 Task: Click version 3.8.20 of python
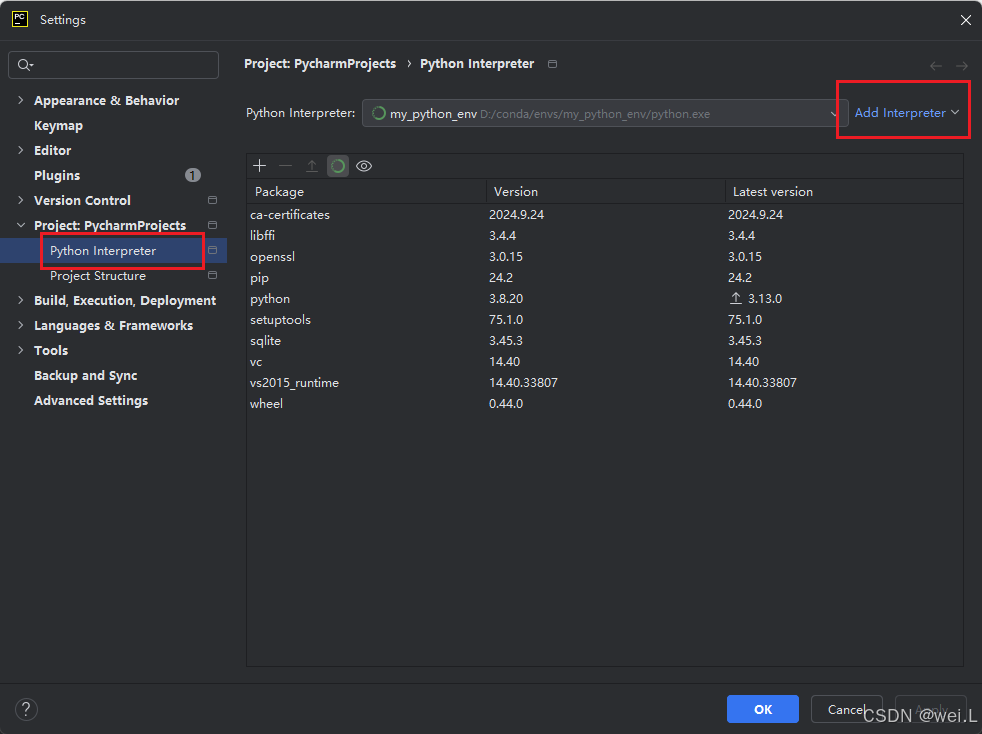coord(506,299)
